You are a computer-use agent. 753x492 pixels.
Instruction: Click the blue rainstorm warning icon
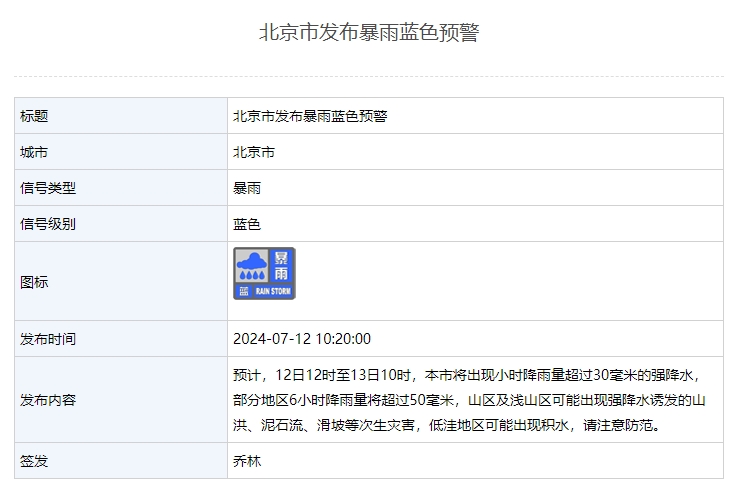click(264, 273)
